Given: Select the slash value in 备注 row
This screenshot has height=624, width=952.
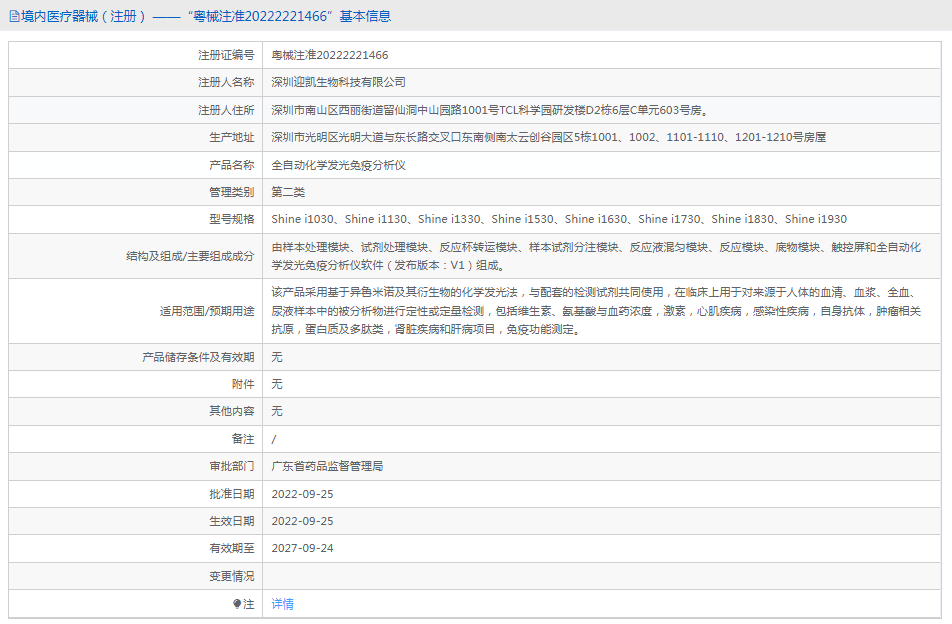Looking at the screenshot, I should [x=274, y=439].
